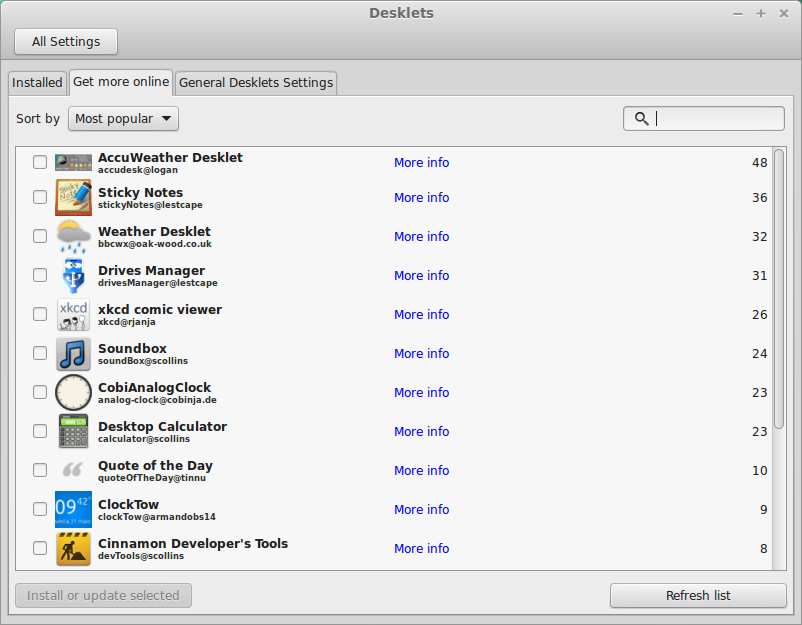Open the Most popular sort dropdown
Viewport: 802px width, 625px height.
[x=123, y=119]
